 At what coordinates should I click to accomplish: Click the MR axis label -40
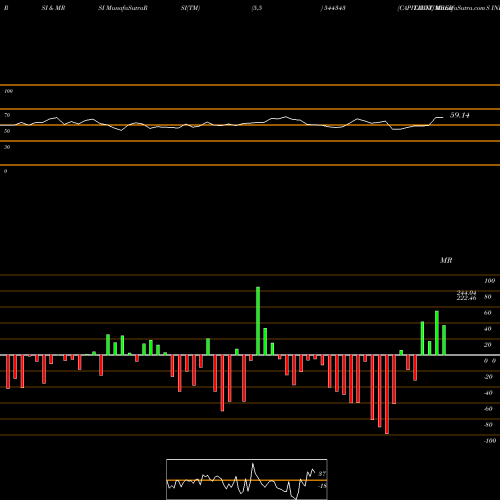pyautogui.click(x=488, y=393)
